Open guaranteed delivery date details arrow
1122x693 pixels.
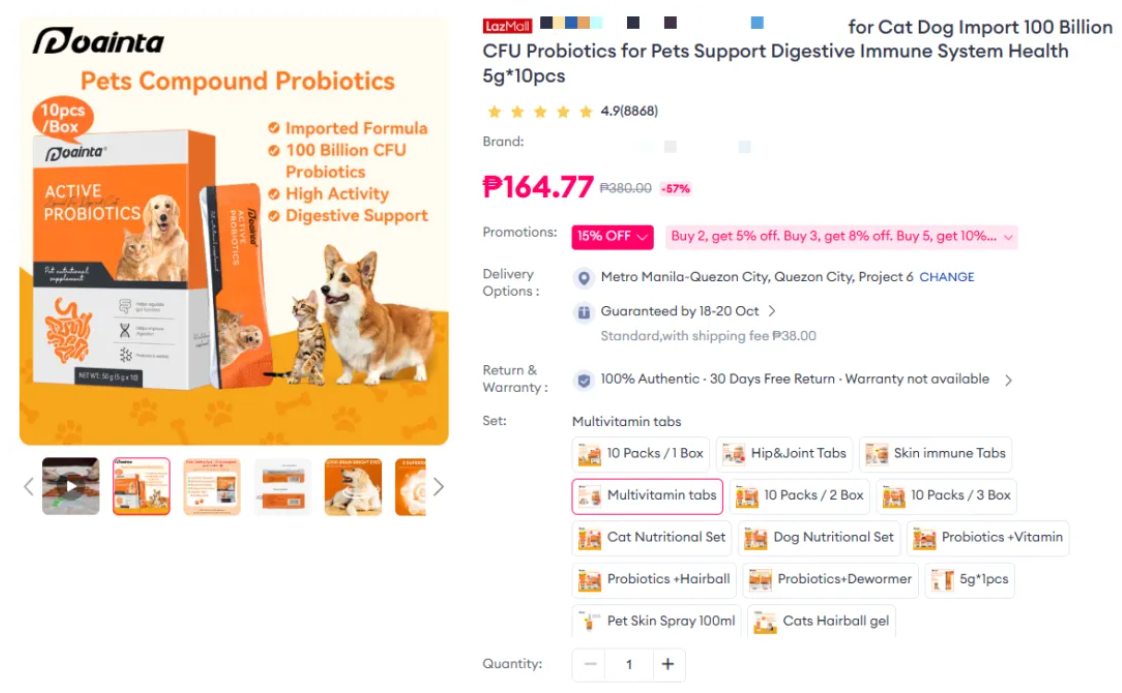tap(772, 311)
